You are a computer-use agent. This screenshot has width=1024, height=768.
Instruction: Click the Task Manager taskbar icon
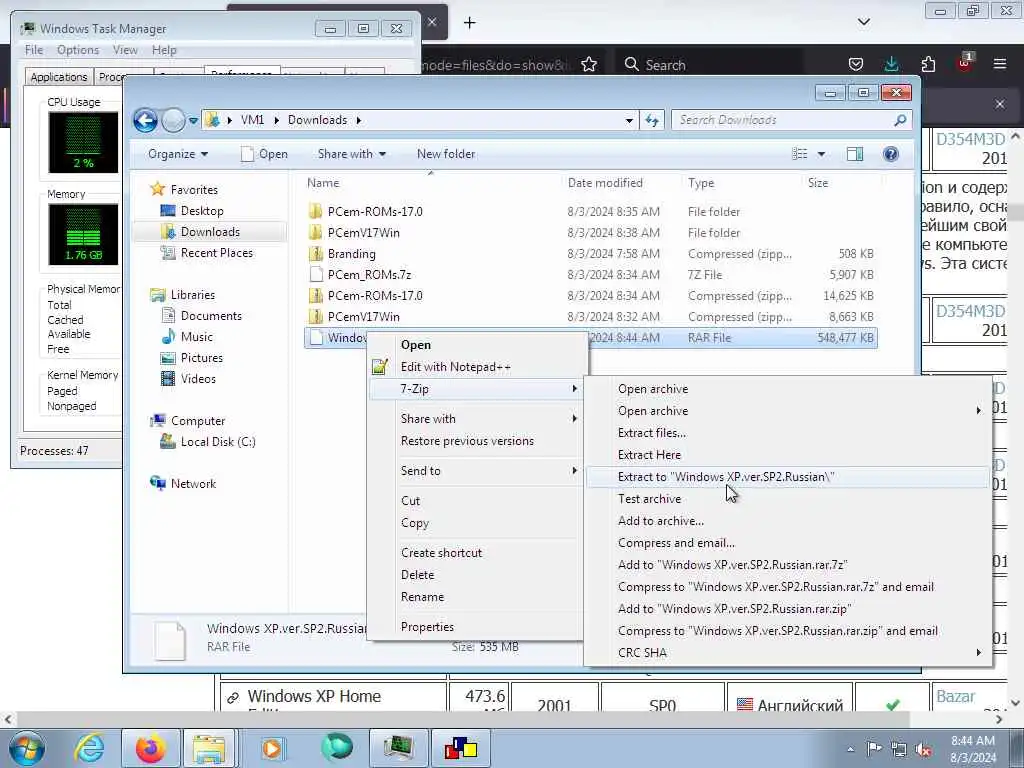tap(398, 748)
